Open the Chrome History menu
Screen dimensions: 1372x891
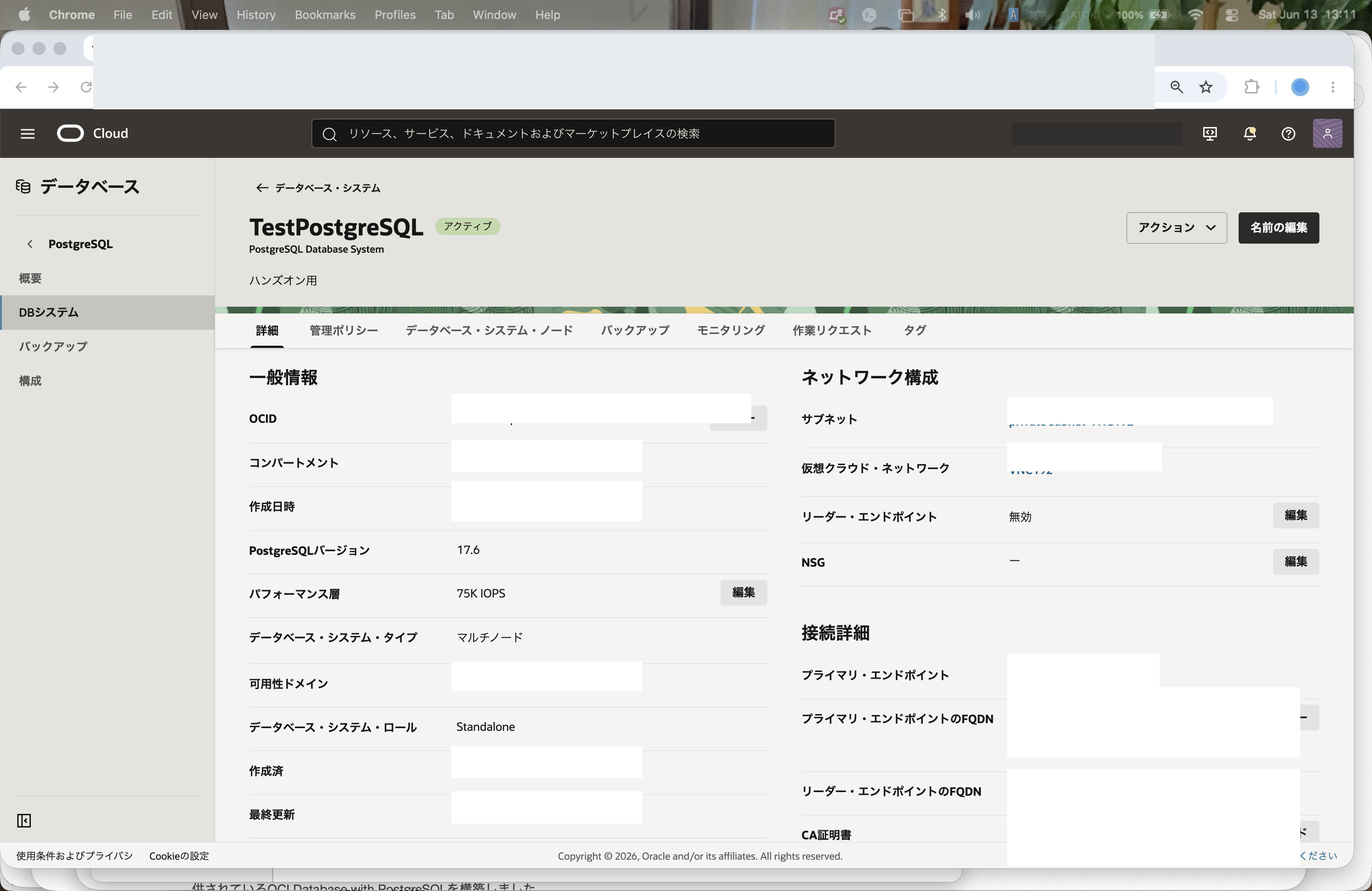point(256,15)
